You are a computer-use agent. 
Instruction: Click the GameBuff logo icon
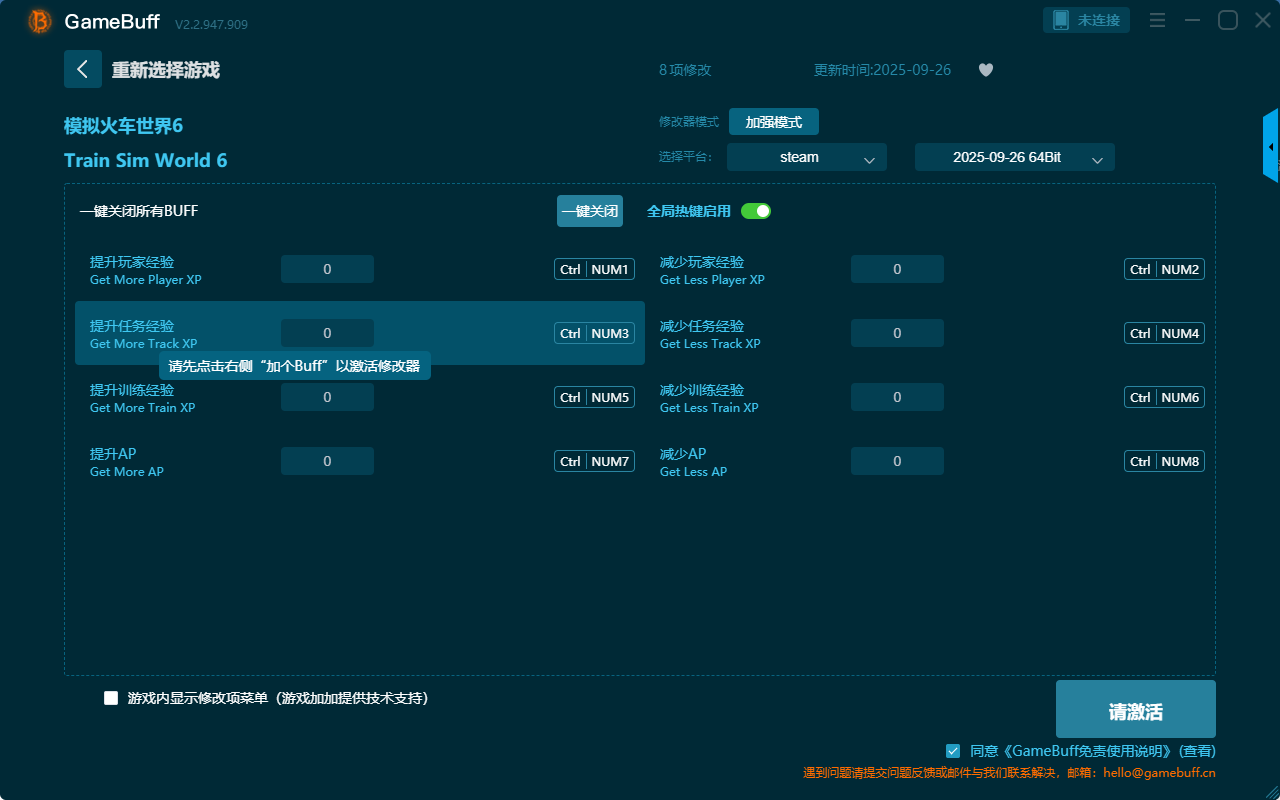[x=40, y=21]
